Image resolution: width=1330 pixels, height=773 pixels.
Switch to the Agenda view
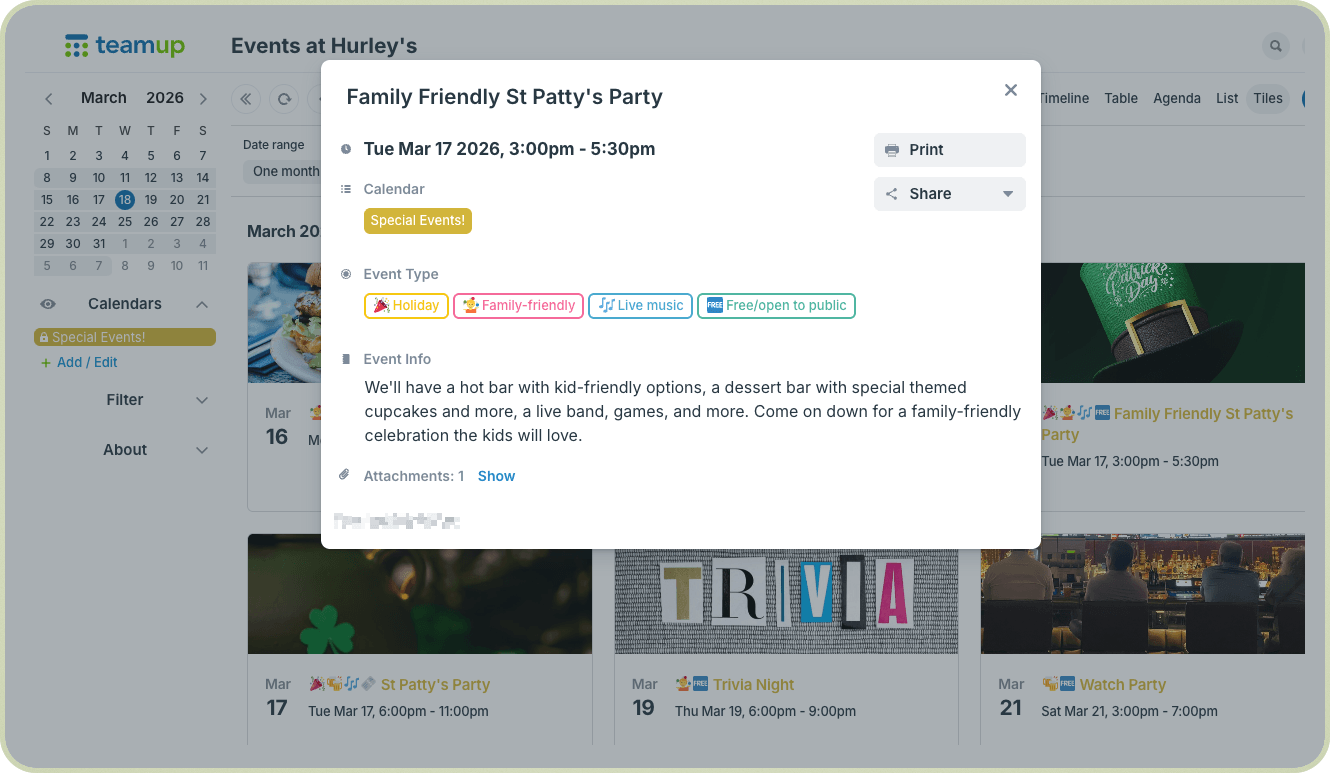pyautogui.click(x=1176, y=98)
